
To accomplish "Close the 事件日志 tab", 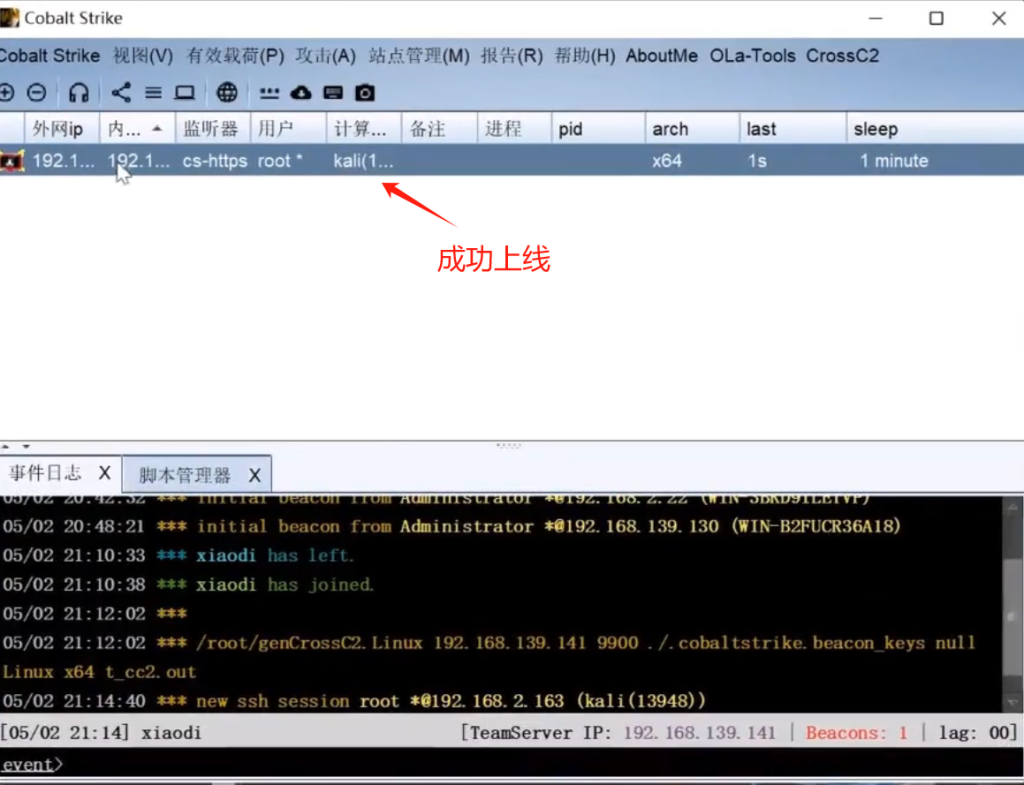I will [x=104, y=473].
